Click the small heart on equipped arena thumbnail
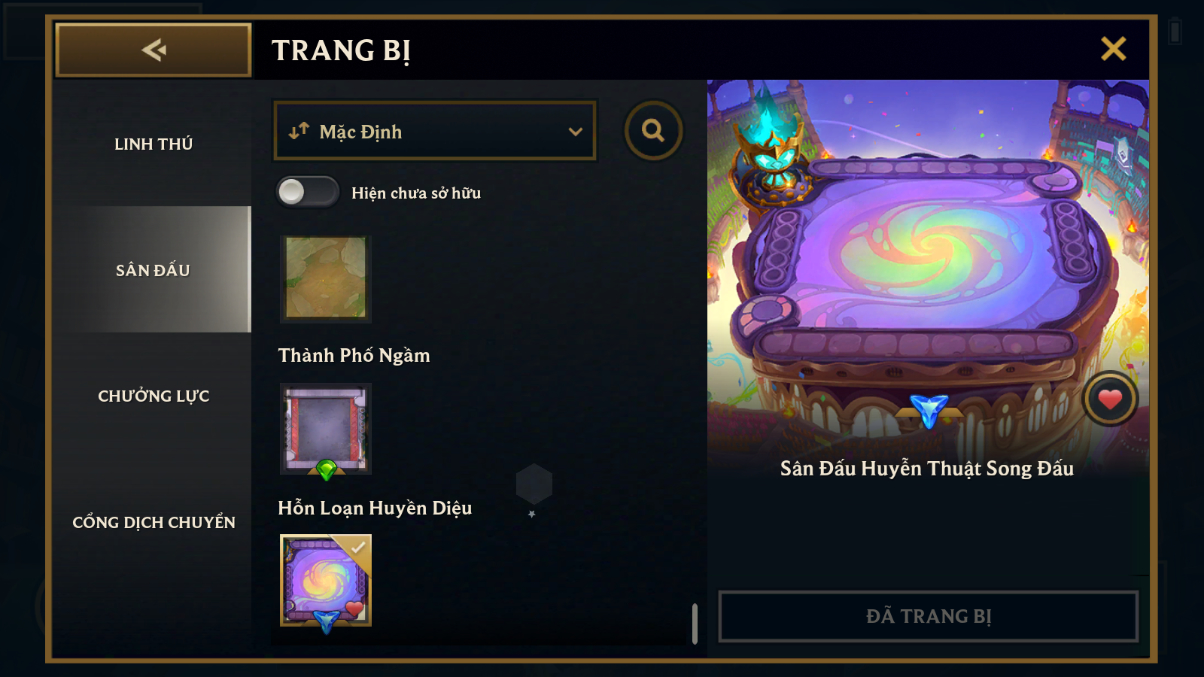Viewport: 1204px width, 677px height. 354,608
